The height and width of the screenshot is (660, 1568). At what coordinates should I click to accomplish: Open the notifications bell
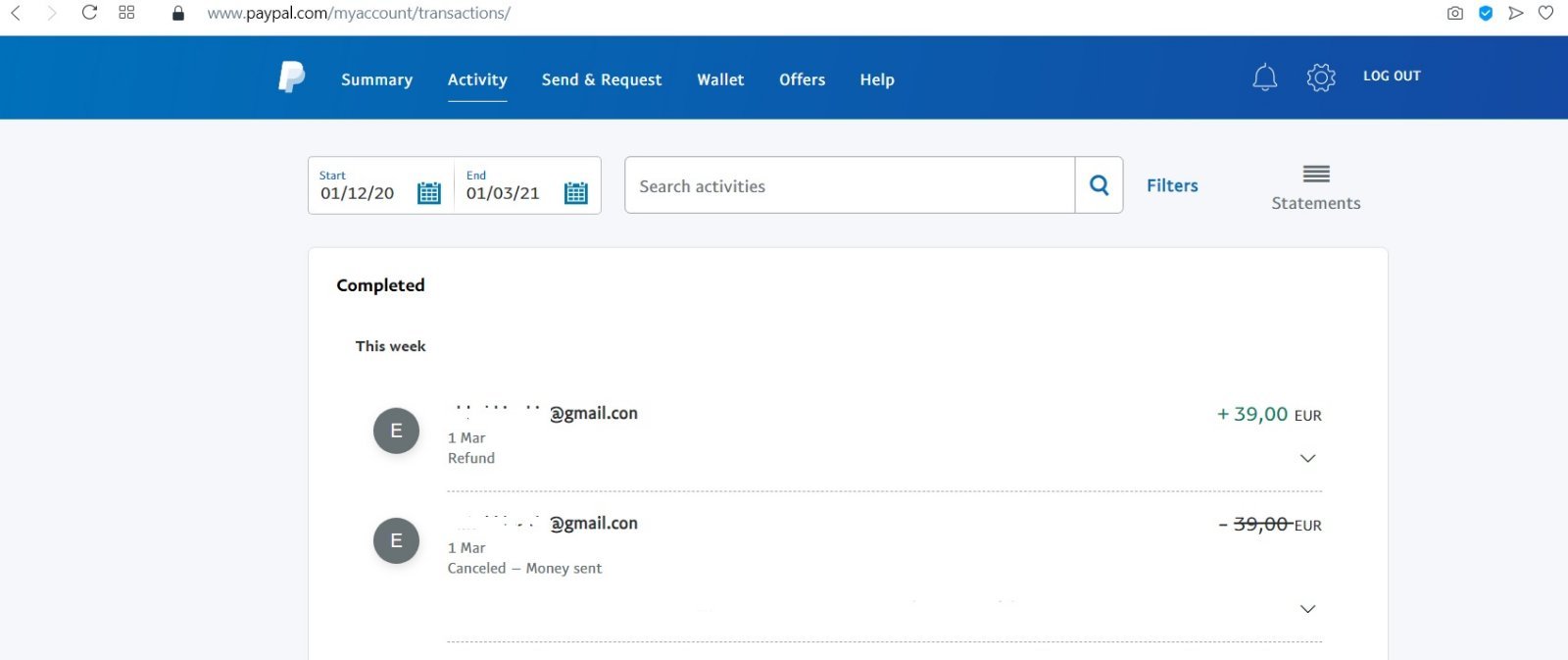pyautogui.click(x=1265, y=77)
